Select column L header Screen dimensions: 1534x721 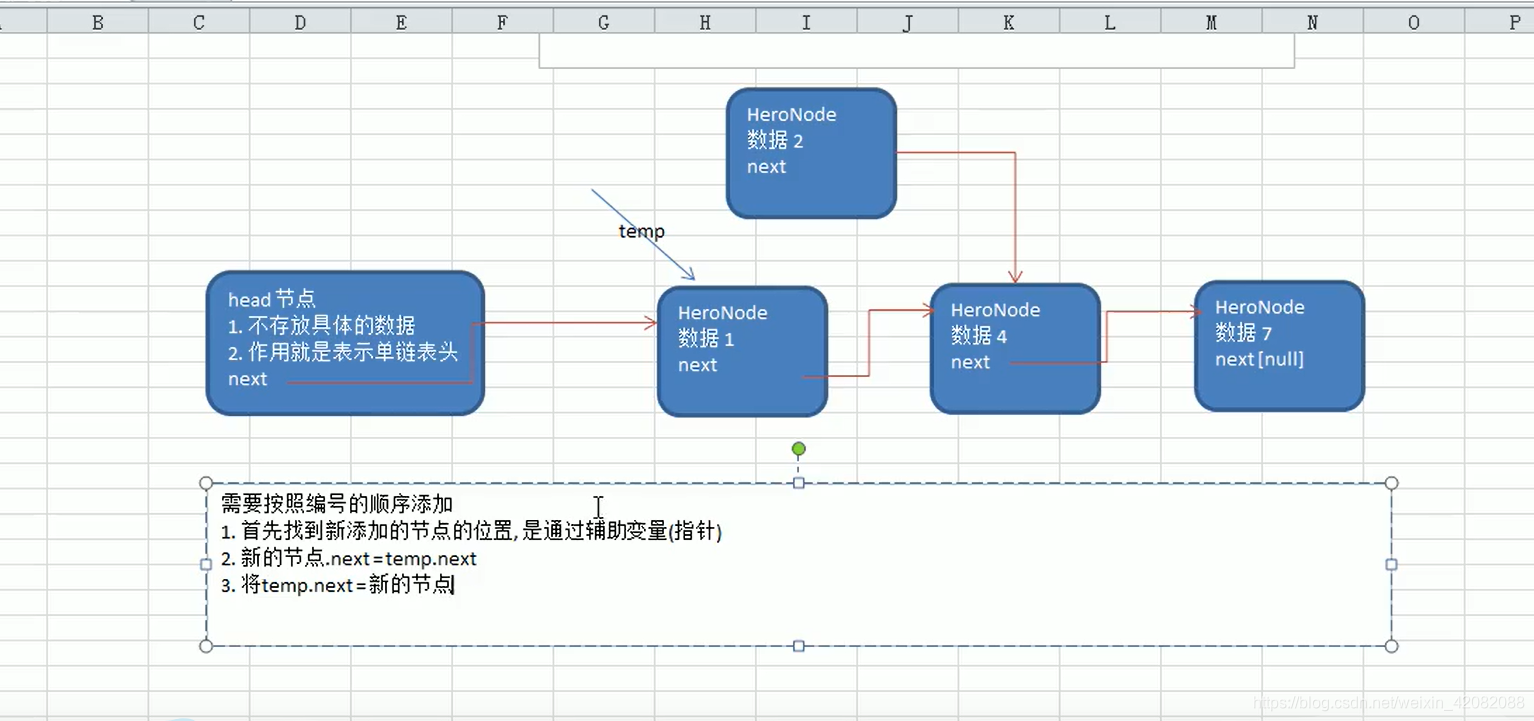(1110, 22)
